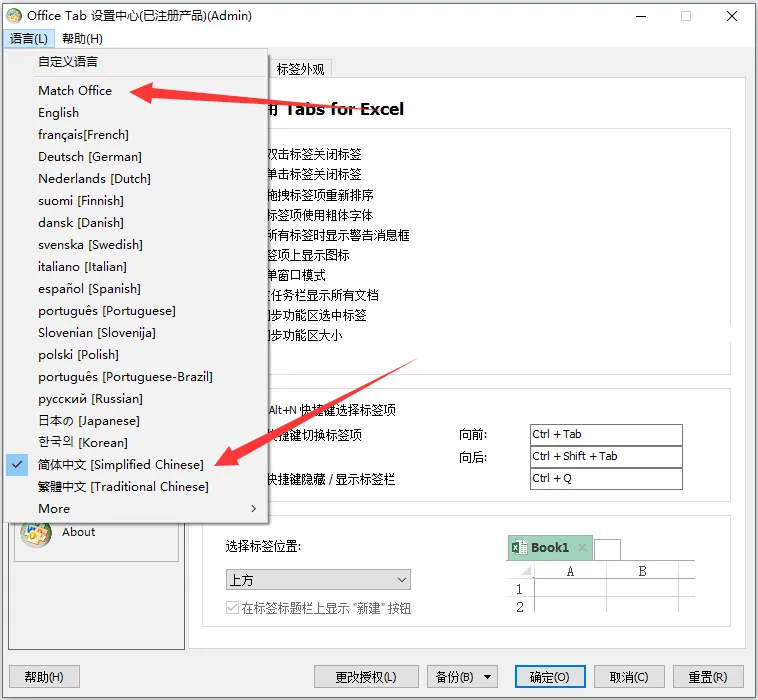This screenshot has width=758, height=700.
Task: Choose dansk [Danish] language
Action: tap(81, 222)
